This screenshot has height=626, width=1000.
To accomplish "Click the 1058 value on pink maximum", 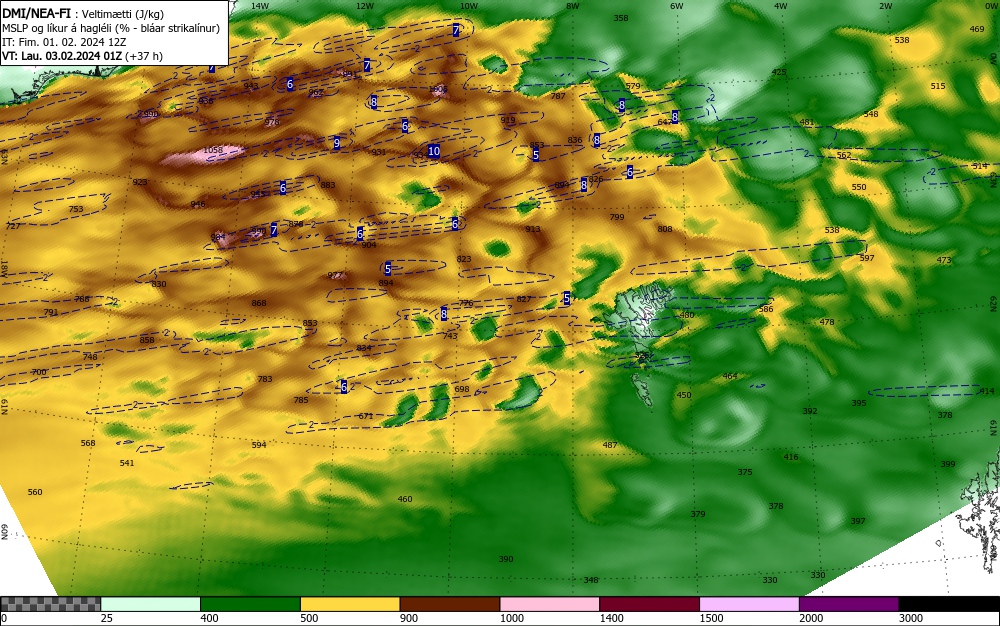I will [x=213, y=150].
